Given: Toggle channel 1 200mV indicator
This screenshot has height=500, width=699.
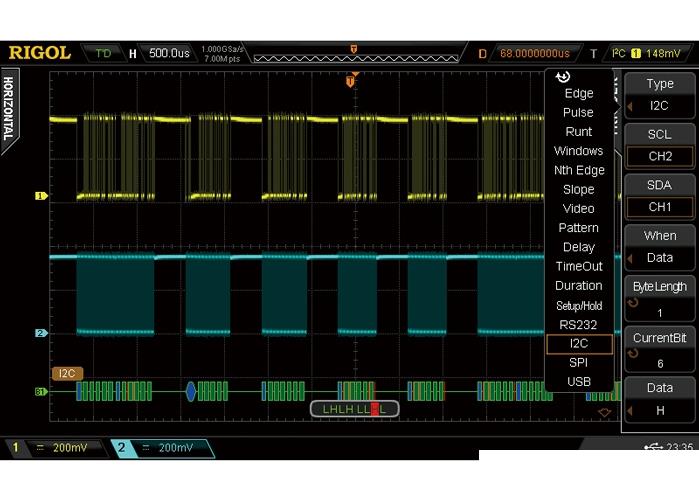Looking at the screenshot, I should [x=55, y=448].
